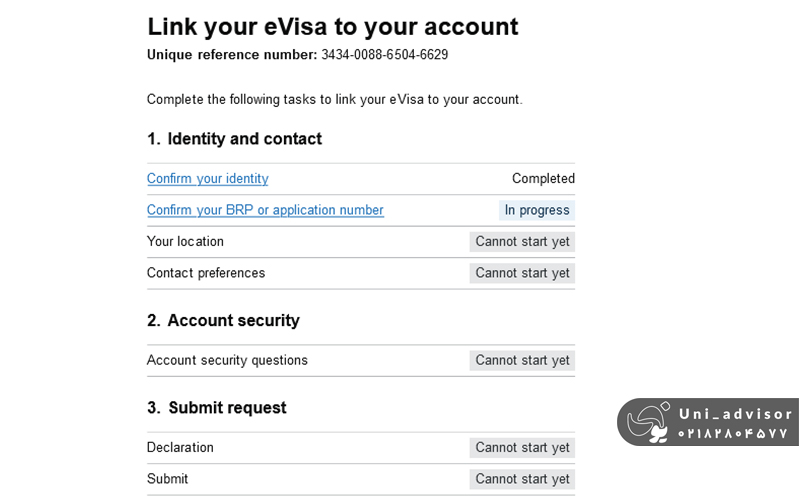Click the Uni_advisor logo icon
The width and height of the screenshot is (800, 500).
click(x=648, y=422)
